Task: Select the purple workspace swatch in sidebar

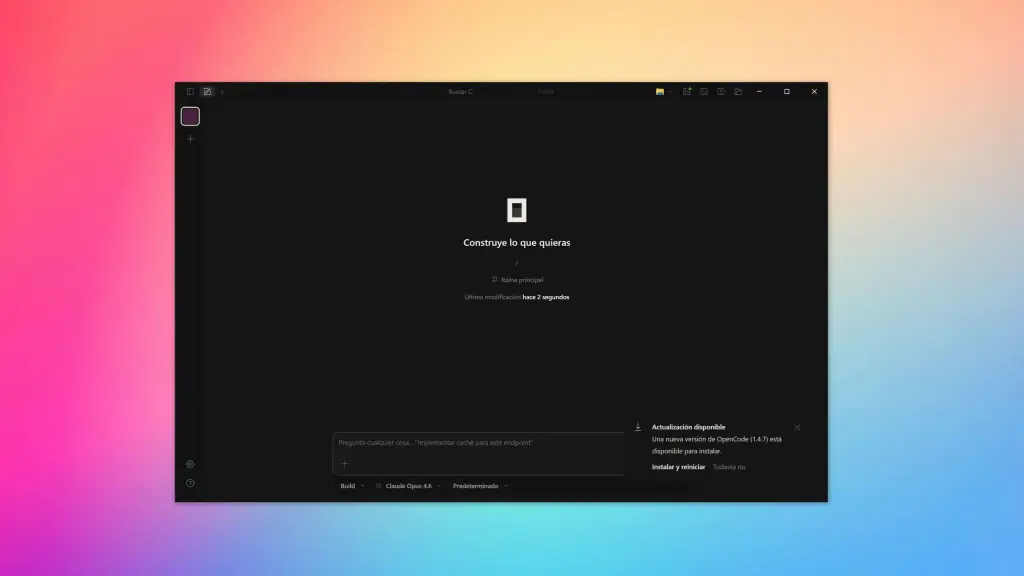Action: (x=190, y=116)
